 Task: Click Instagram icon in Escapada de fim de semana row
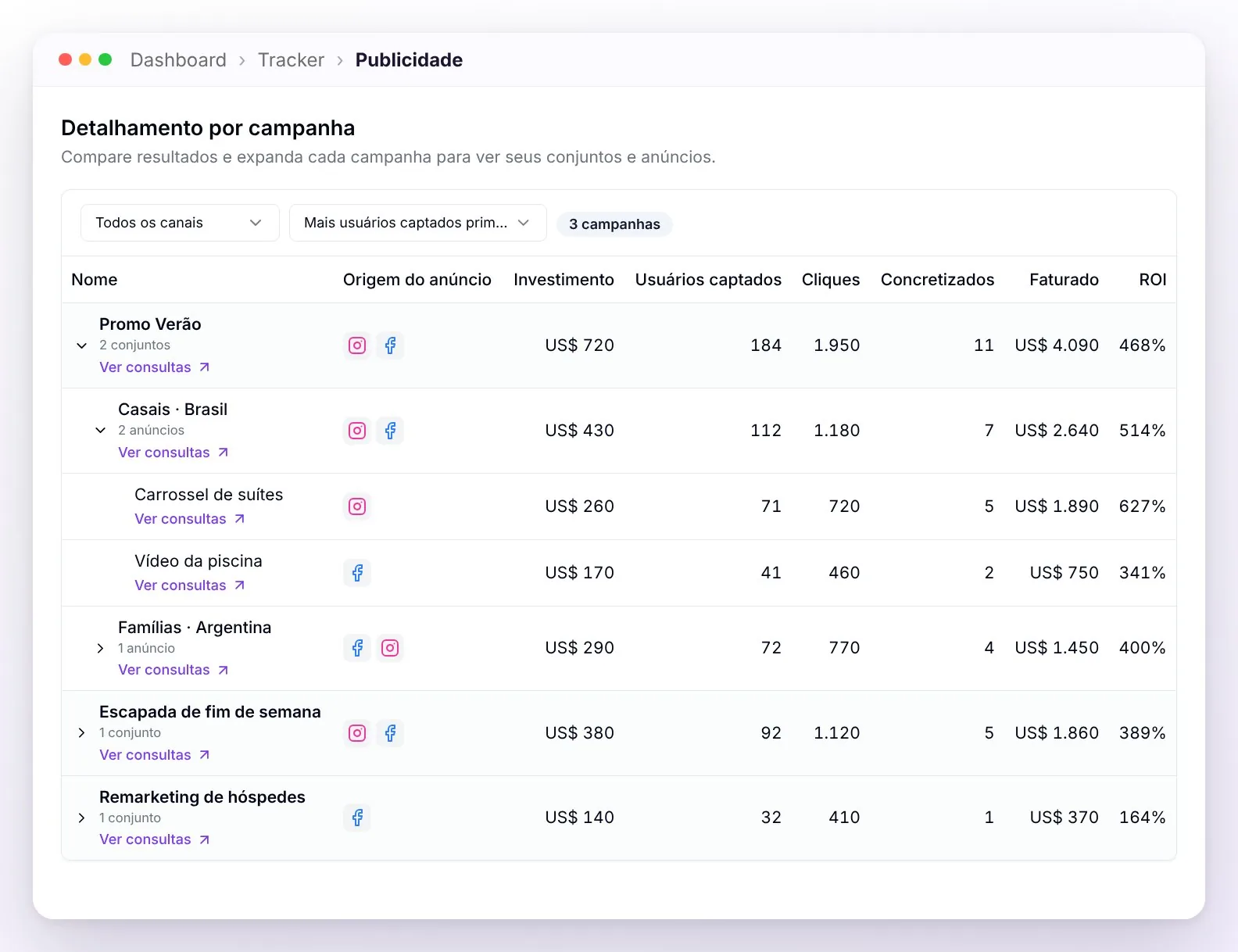357,733
